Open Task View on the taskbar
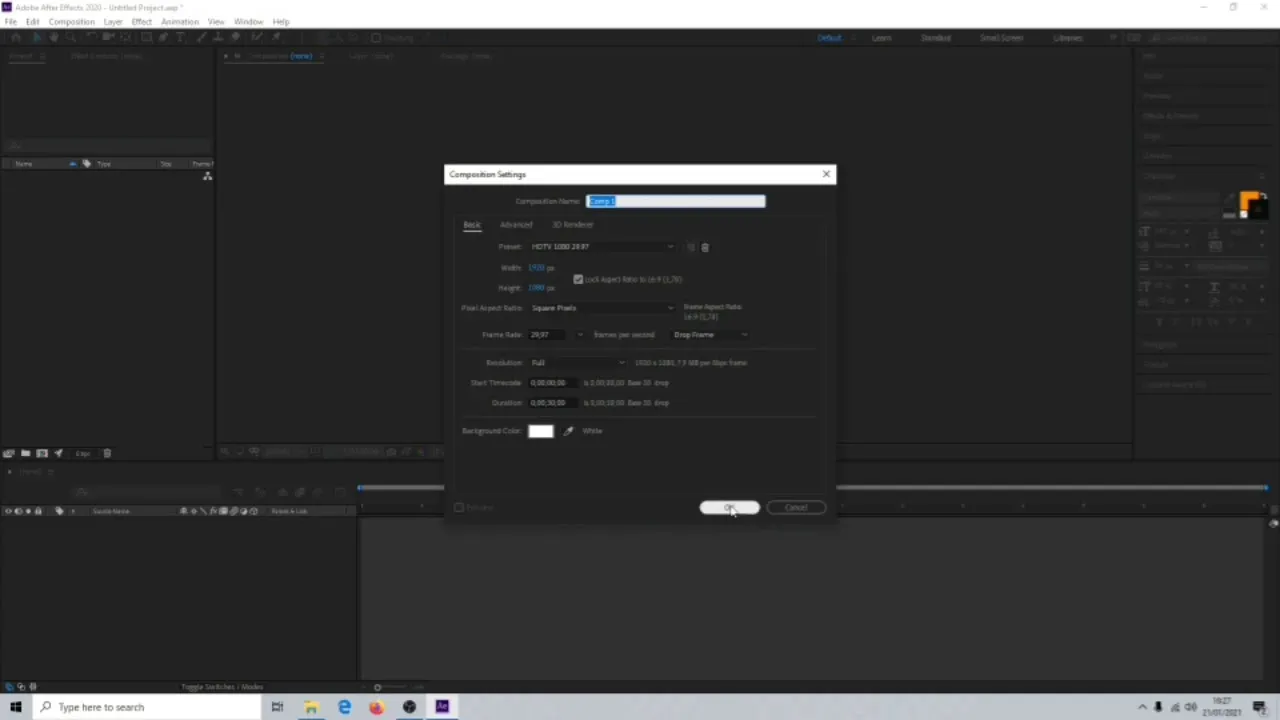1280x720 pixels. click(x=277, y=707)
